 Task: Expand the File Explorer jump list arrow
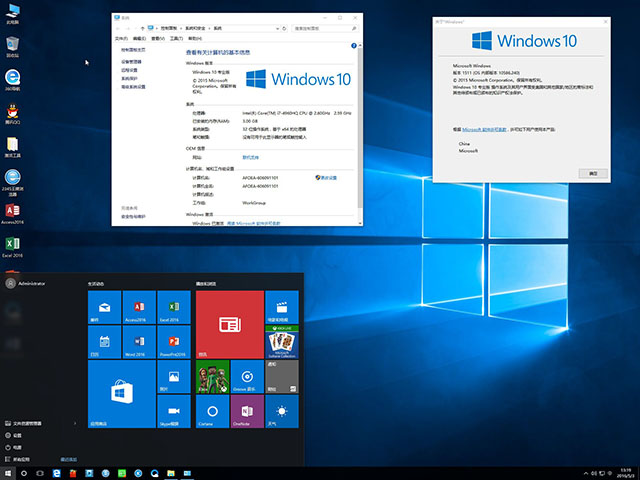76,423
